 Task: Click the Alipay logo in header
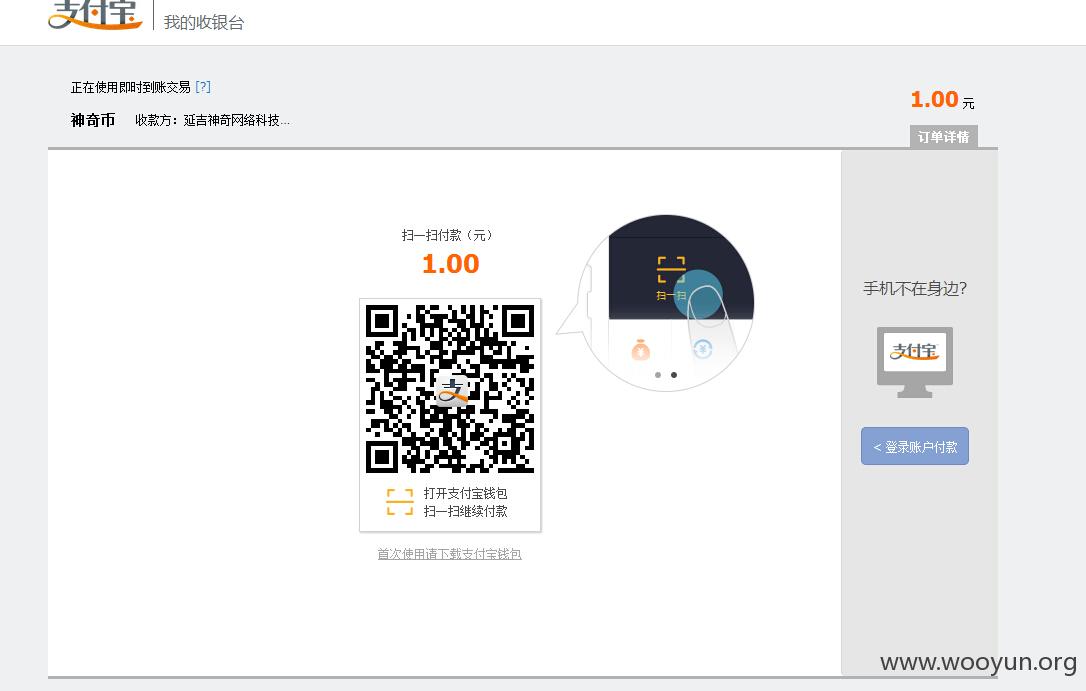(x=95, y=15)
